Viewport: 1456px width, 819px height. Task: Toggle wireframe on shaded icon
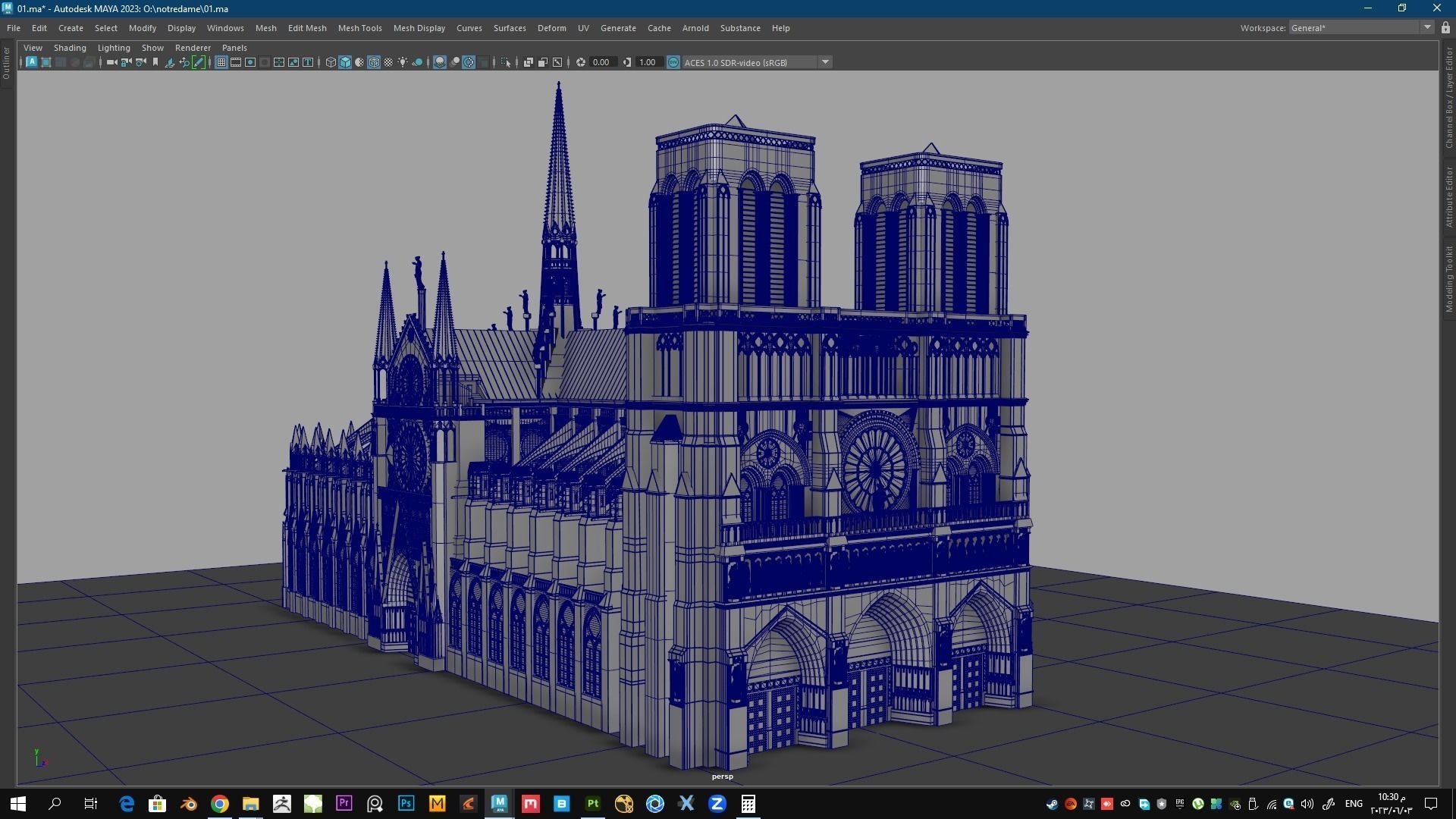(x=374, y=62)
